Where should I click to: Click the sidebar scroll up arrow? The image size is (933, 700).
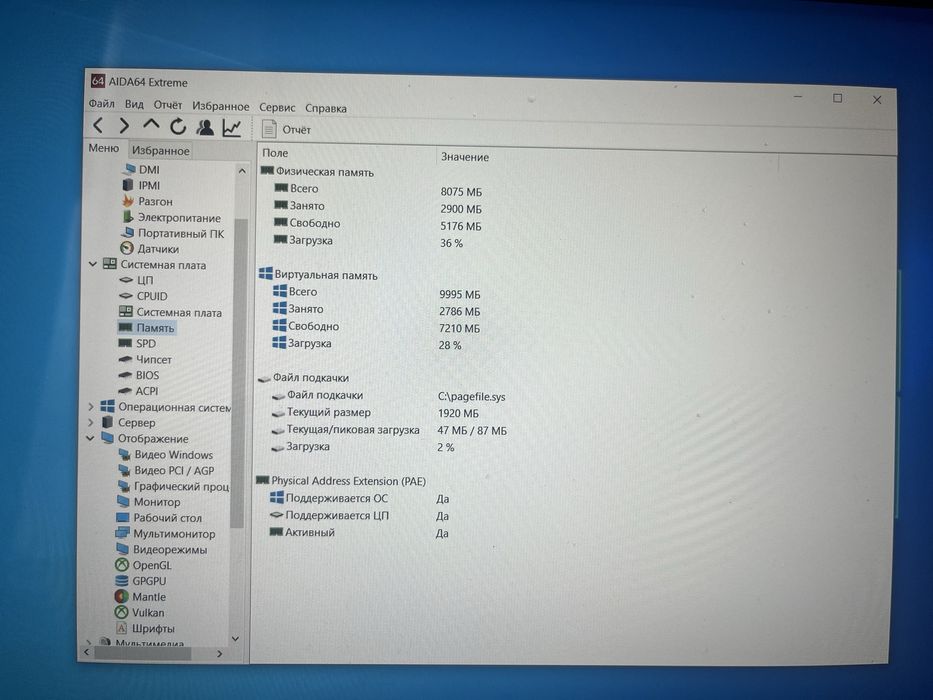coord(242,171)
